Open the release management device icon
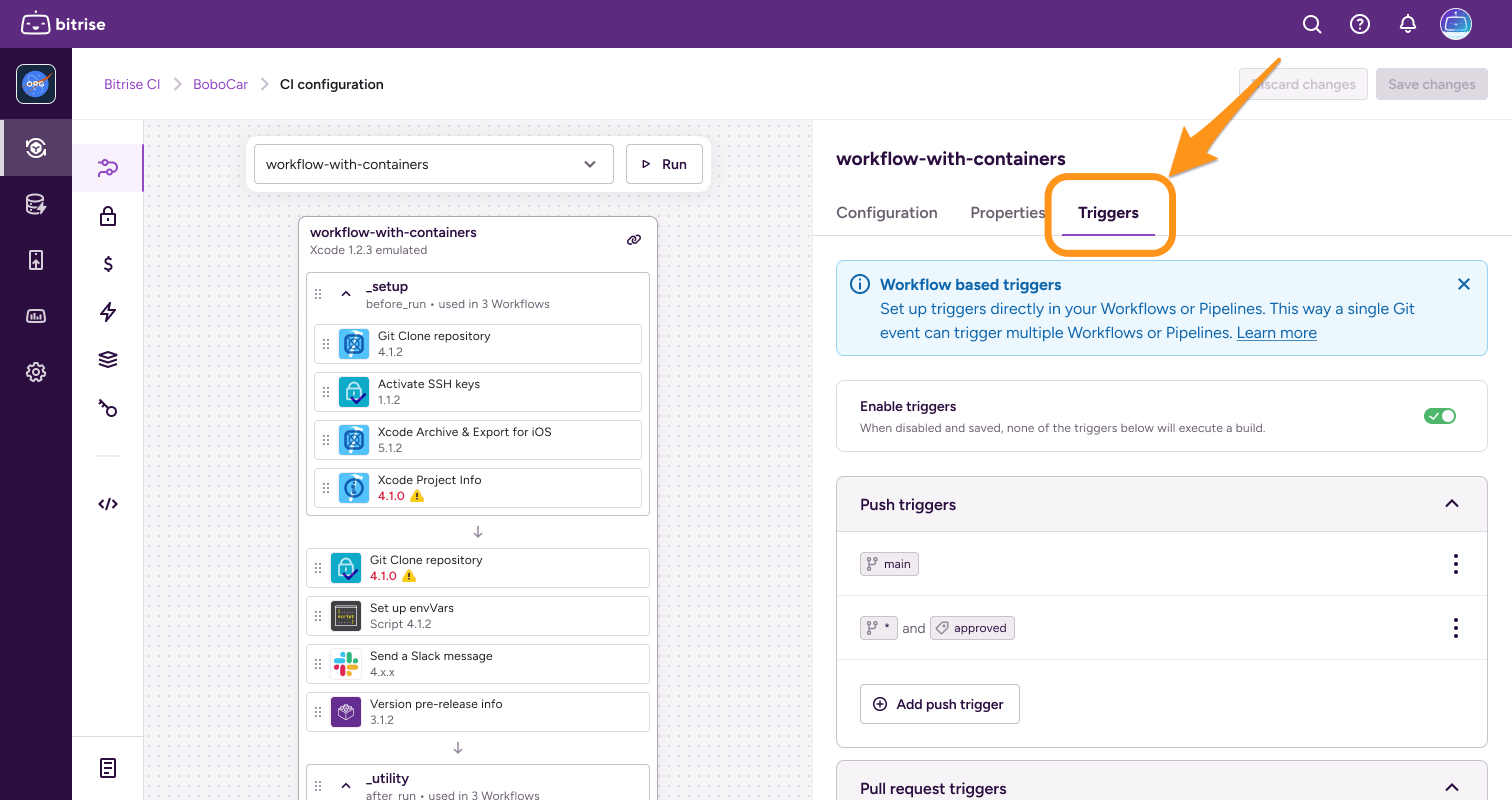This screenshot has height=800, width=1512. pyautogui.click(x=36, y=260)
